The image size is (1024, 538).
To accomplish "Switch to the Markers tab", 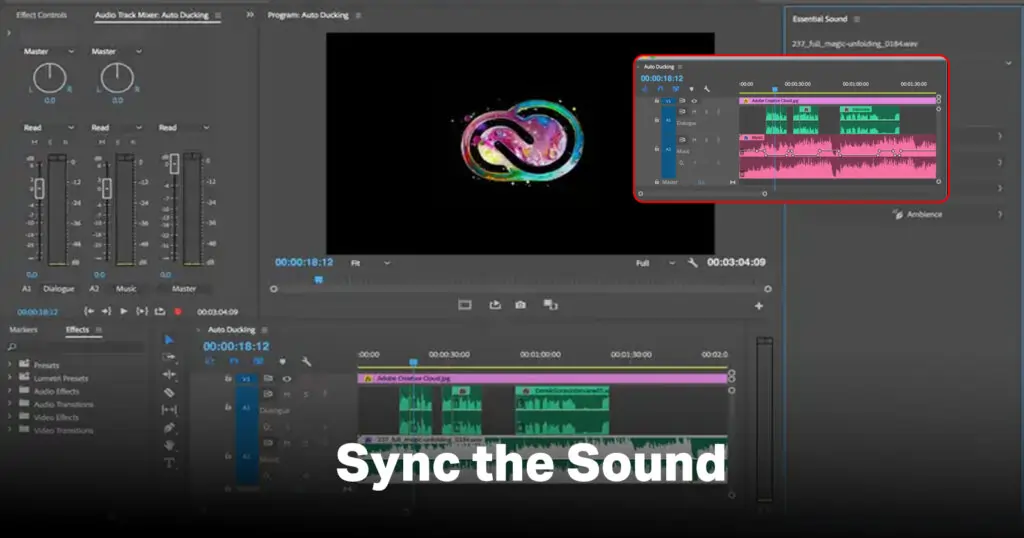I will click(x=24, y=330).
